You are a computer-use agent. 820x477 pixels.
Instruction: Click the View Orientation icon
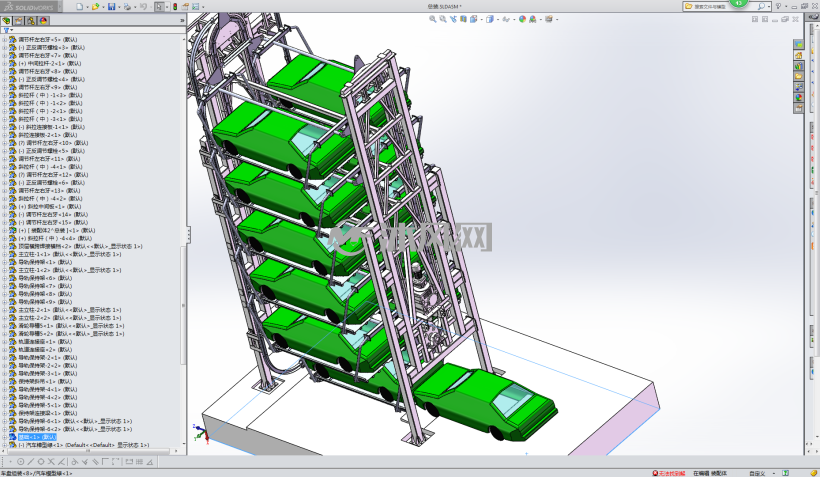pos(473,19)
